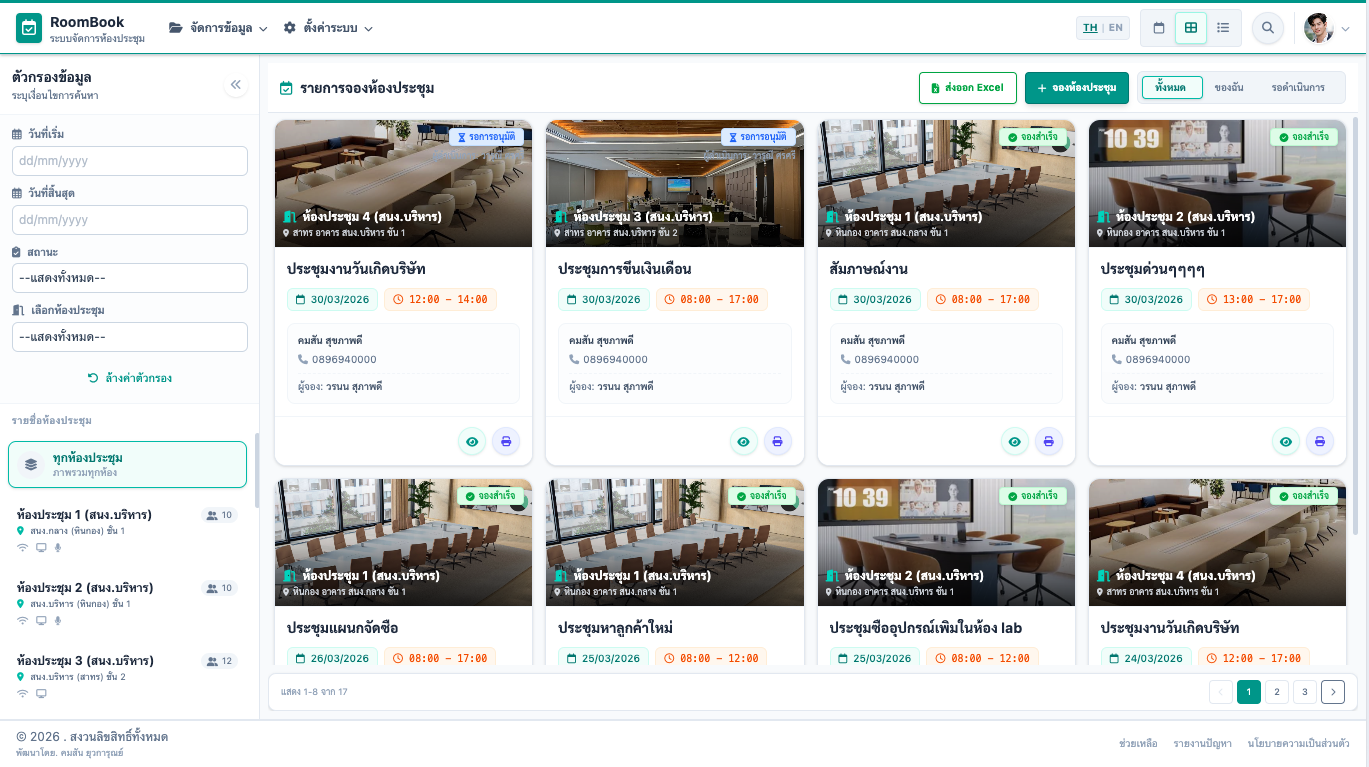The image size is (1369, 767).
Task: Click the 26/03/2026 date chip
Action: pyautogui.click(x=332, y=658)
